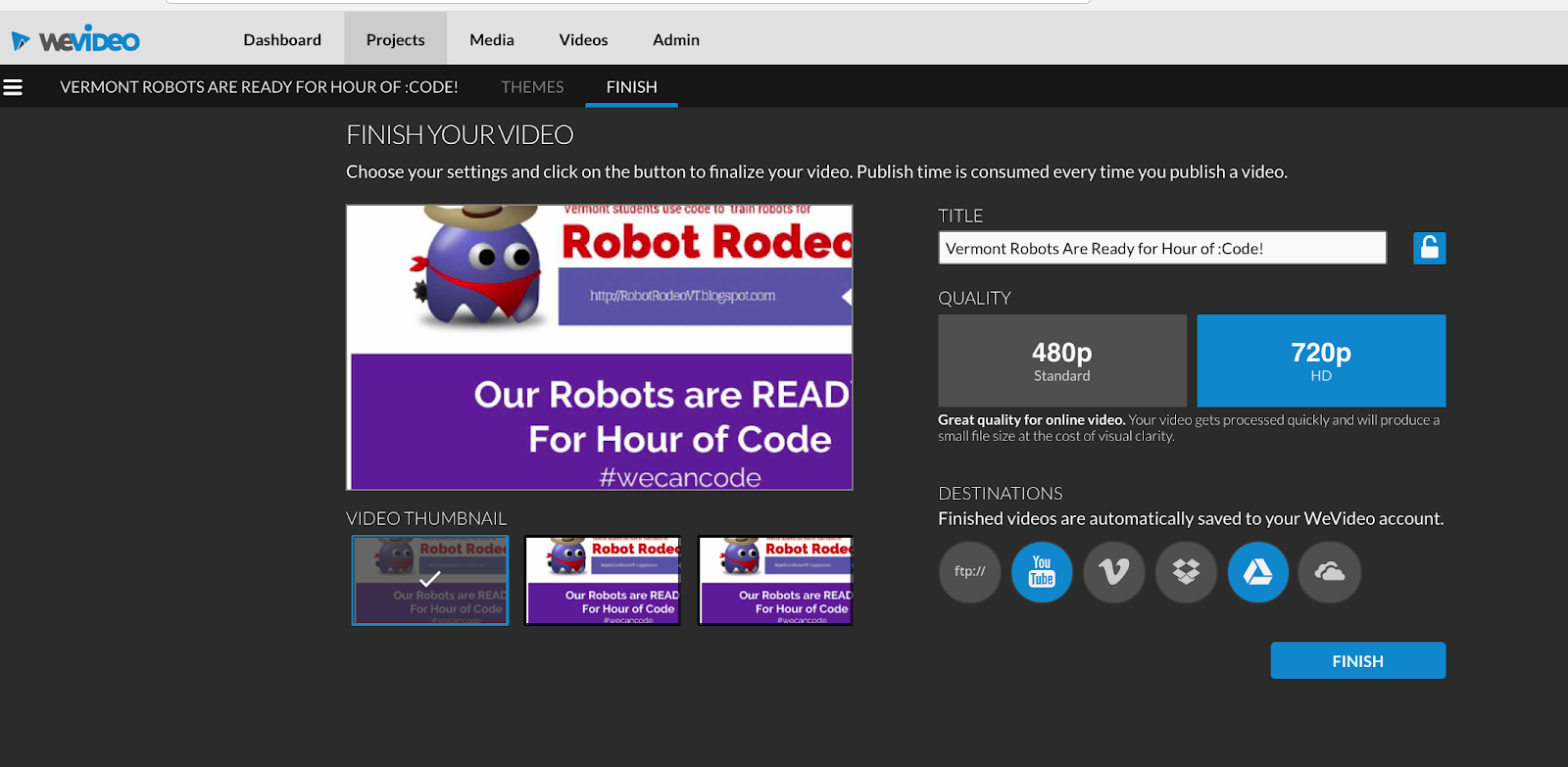This screenshot has height=767, width=1568.
Task: Go to the Media tab
Action: coord(492,39)
